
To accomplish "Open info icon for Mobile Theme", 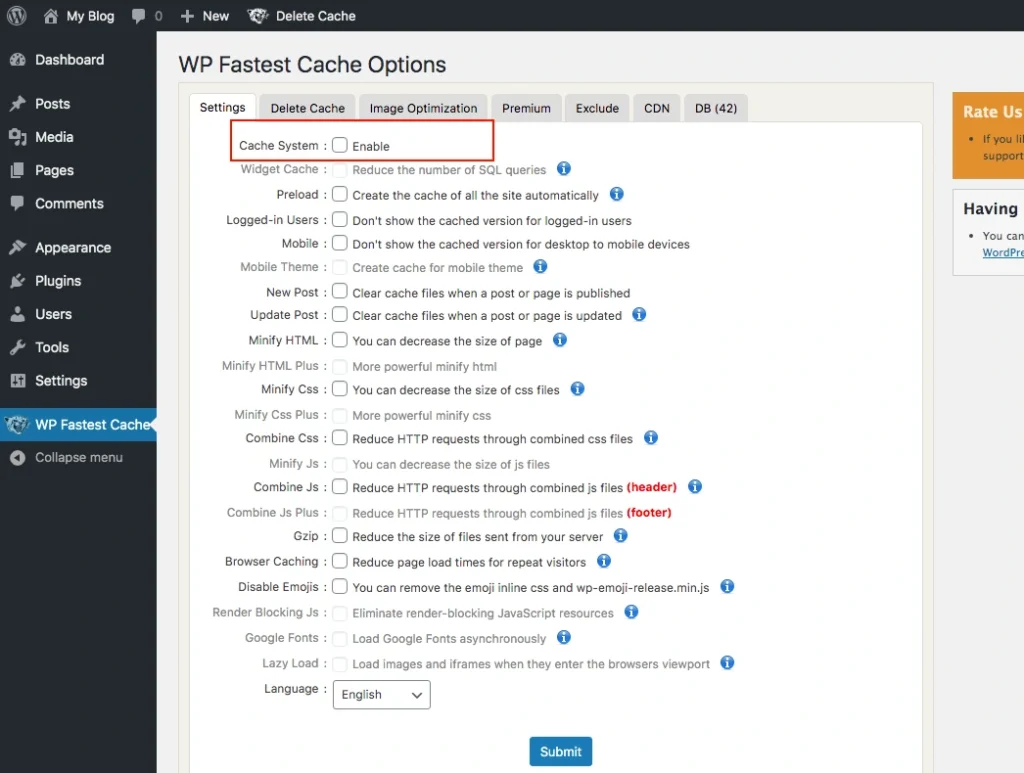I will coord(540,266).
